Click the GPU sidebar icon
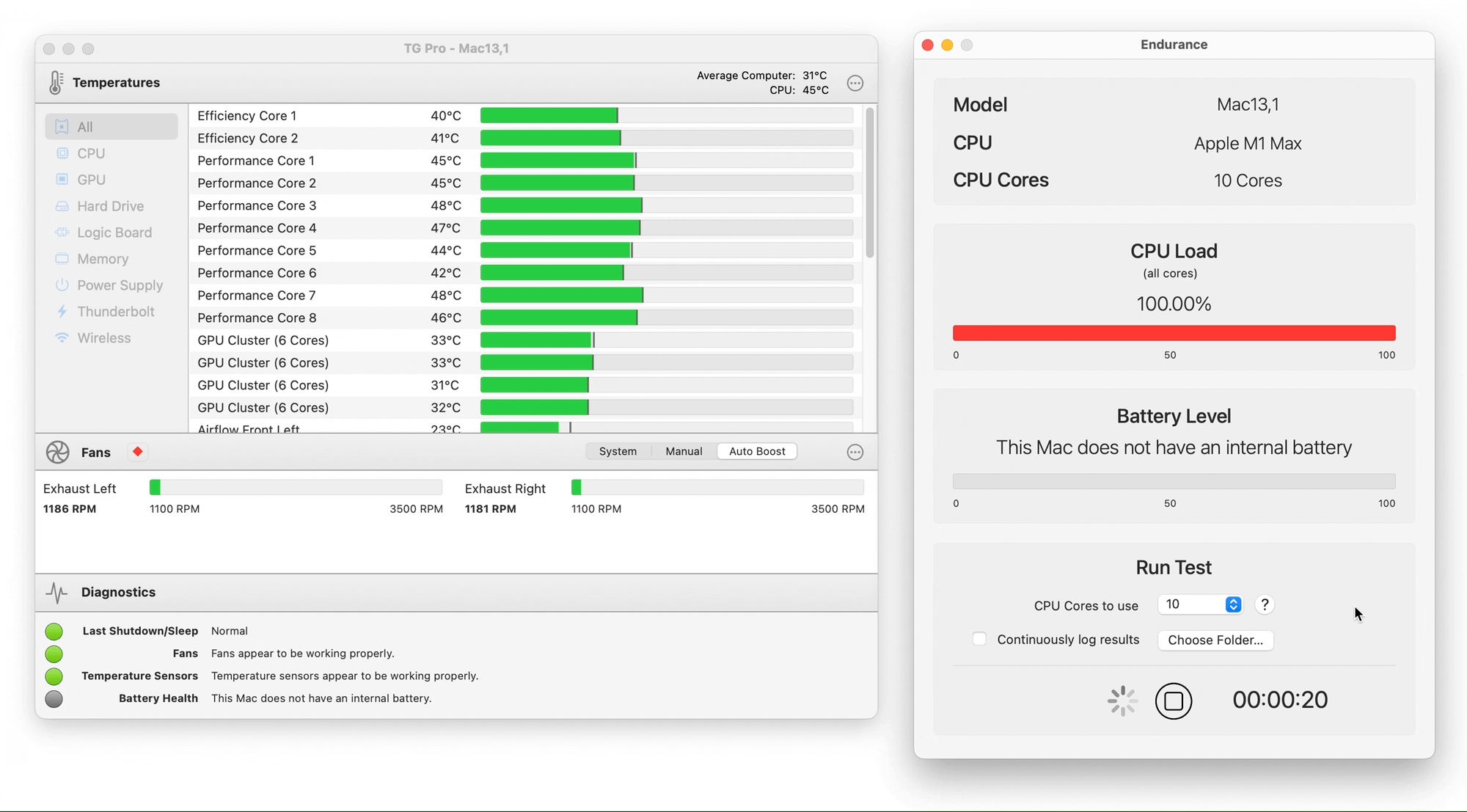This screenshot has width=1467, height=812. tap(62, 179)
